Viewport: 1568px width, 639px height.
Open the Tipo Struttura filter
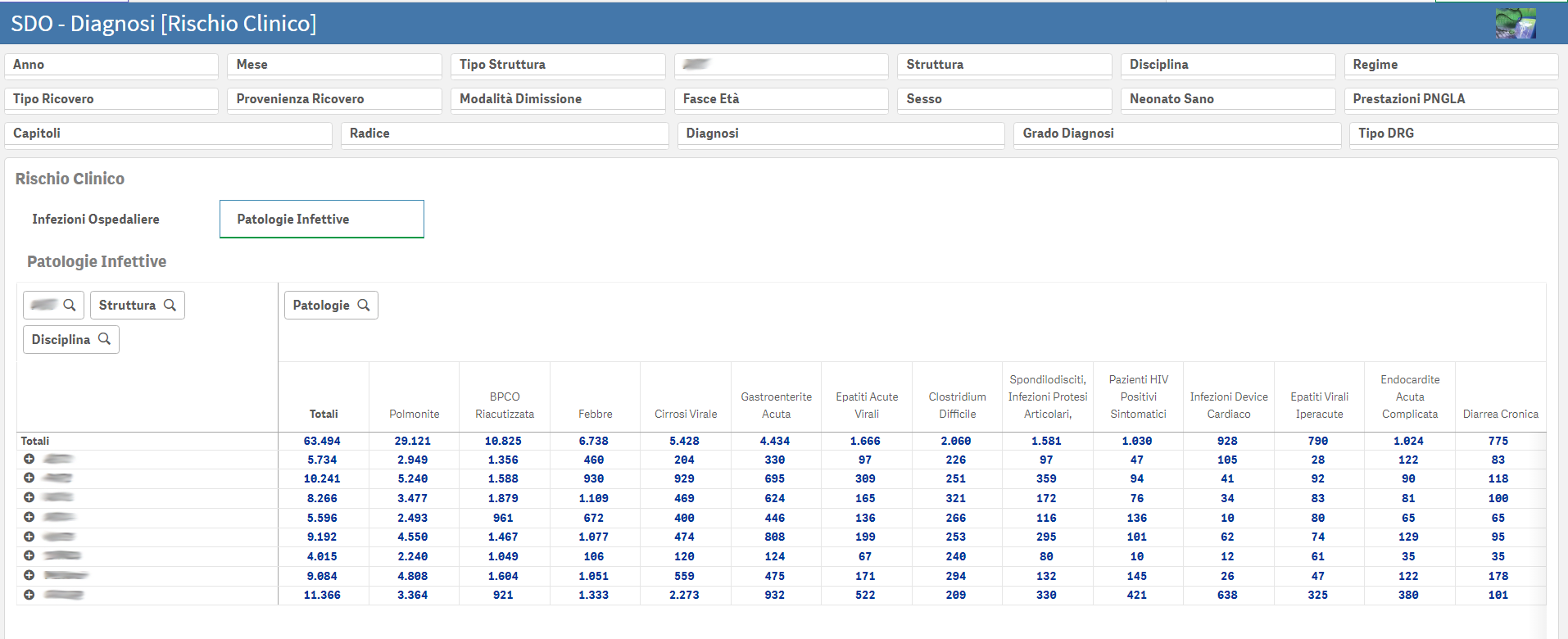[558, 65]
